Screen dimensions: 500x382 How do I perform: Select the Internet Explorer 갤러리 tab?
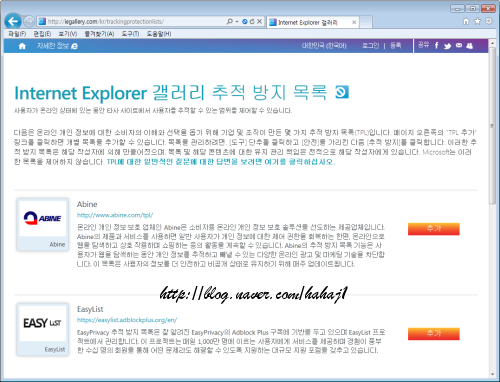[308, 22]
